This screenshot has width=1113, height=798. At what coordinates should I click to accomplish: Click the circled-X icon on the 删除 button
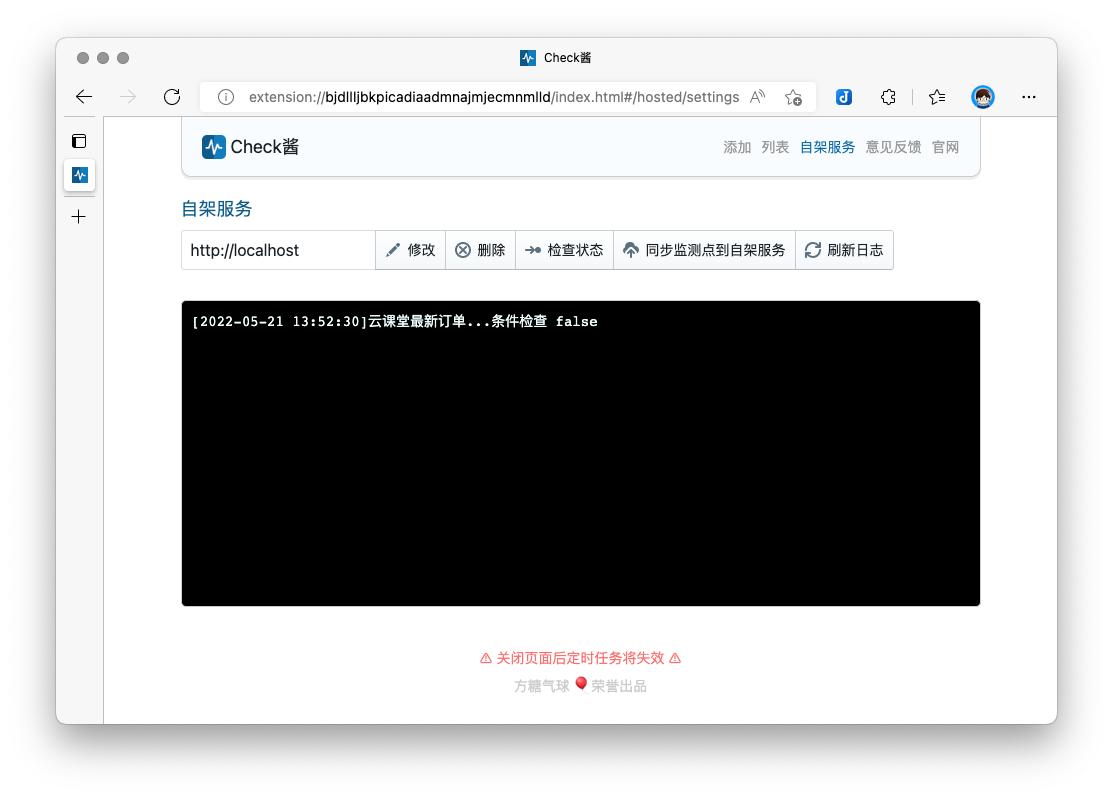[x=462, y=250]
